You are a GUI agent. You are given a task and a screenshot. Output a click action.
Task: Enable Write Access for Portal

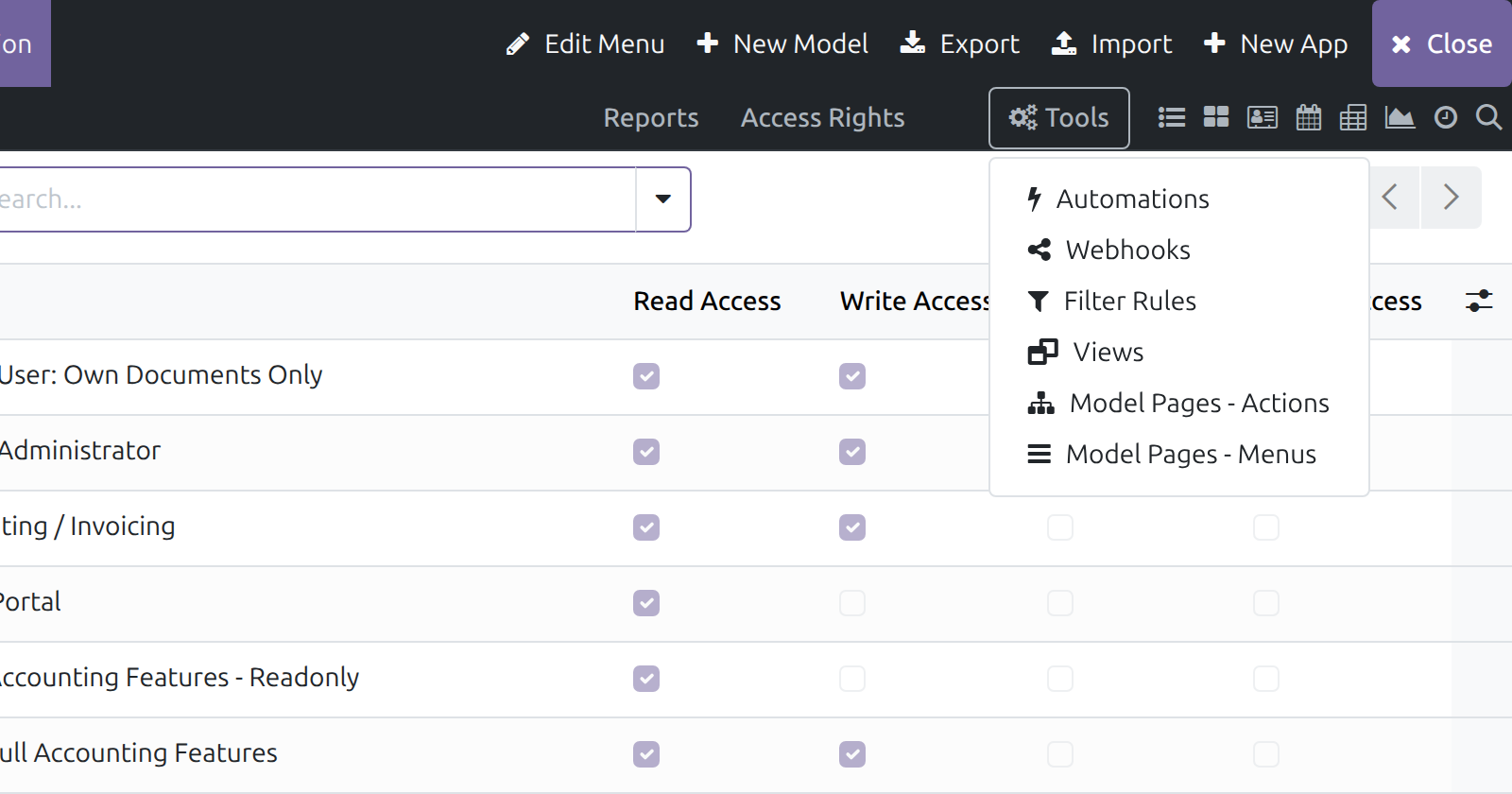[852, 603]
